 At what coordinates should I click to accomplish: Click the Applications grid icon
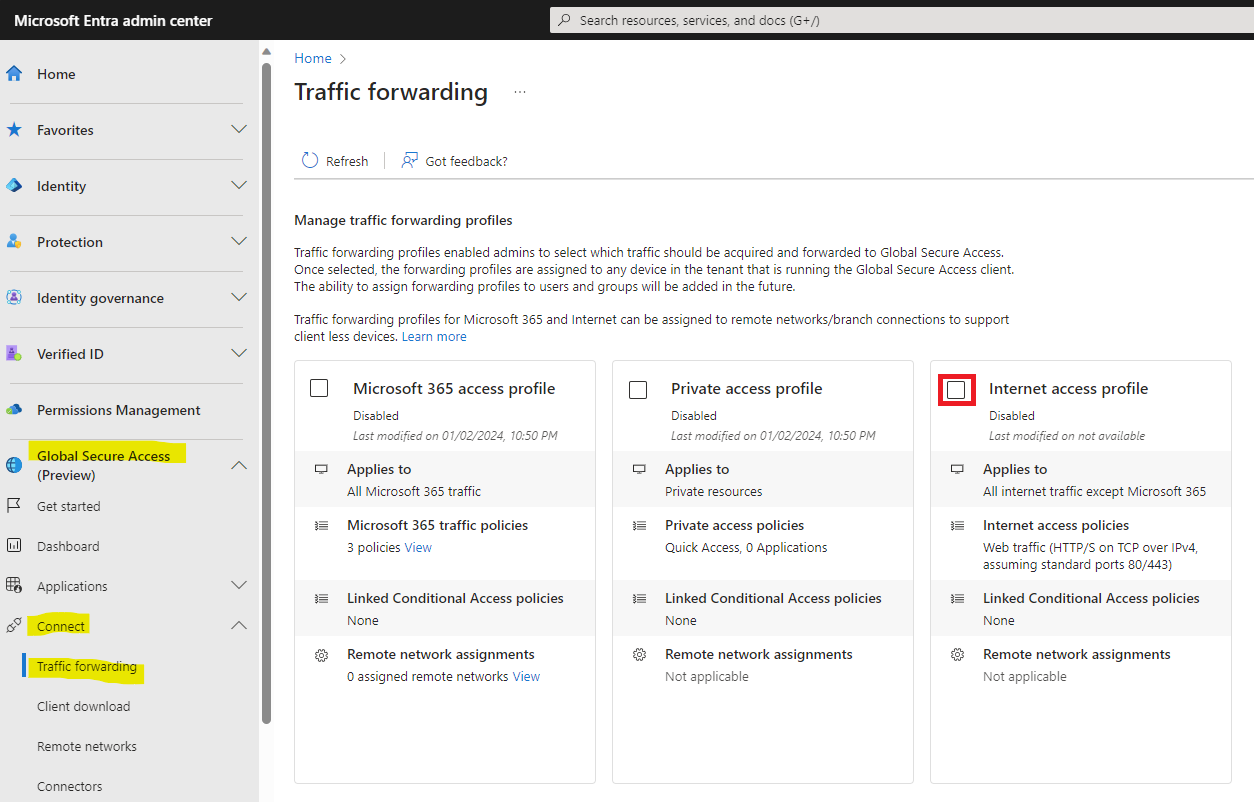(14, 586)
